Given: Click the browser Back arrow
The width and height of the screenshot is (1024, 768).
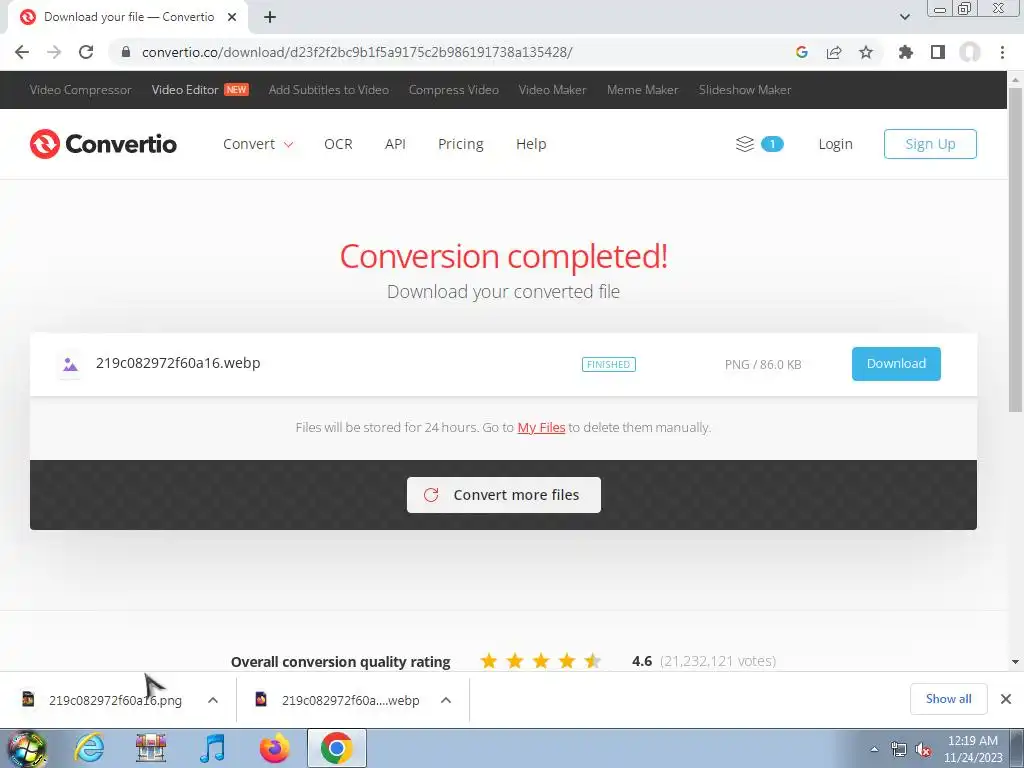Looking at the screenshot, I should (22, 52).
